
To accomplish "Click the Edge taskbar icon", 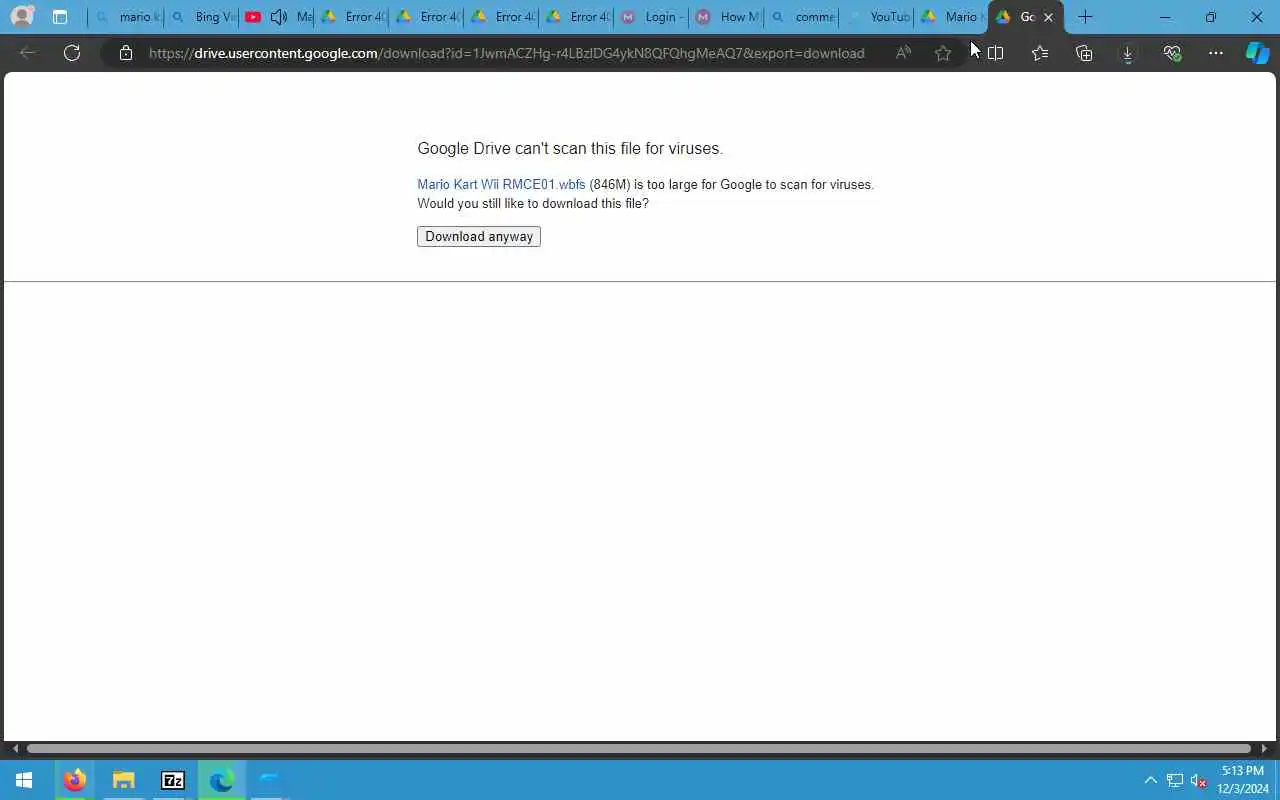I will (221, 780).
